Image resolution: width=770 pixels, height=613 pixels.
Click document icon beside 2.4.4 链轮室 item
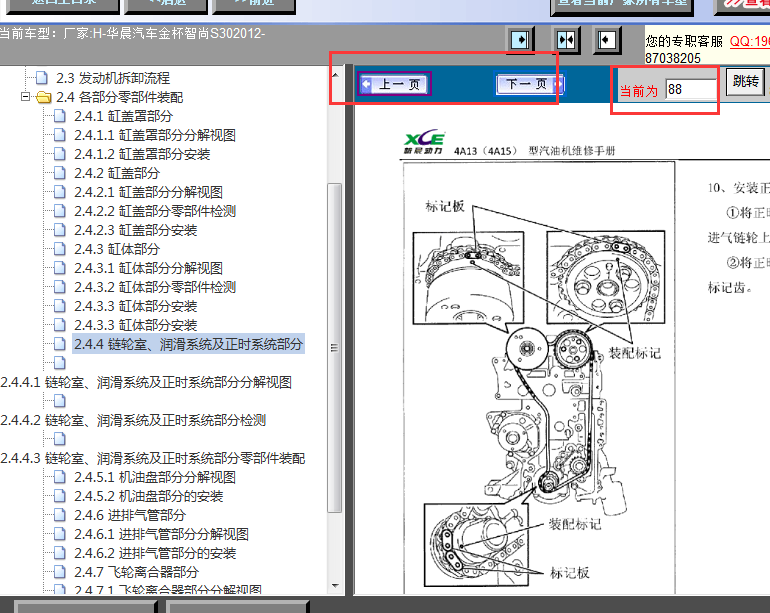(59, 344)
